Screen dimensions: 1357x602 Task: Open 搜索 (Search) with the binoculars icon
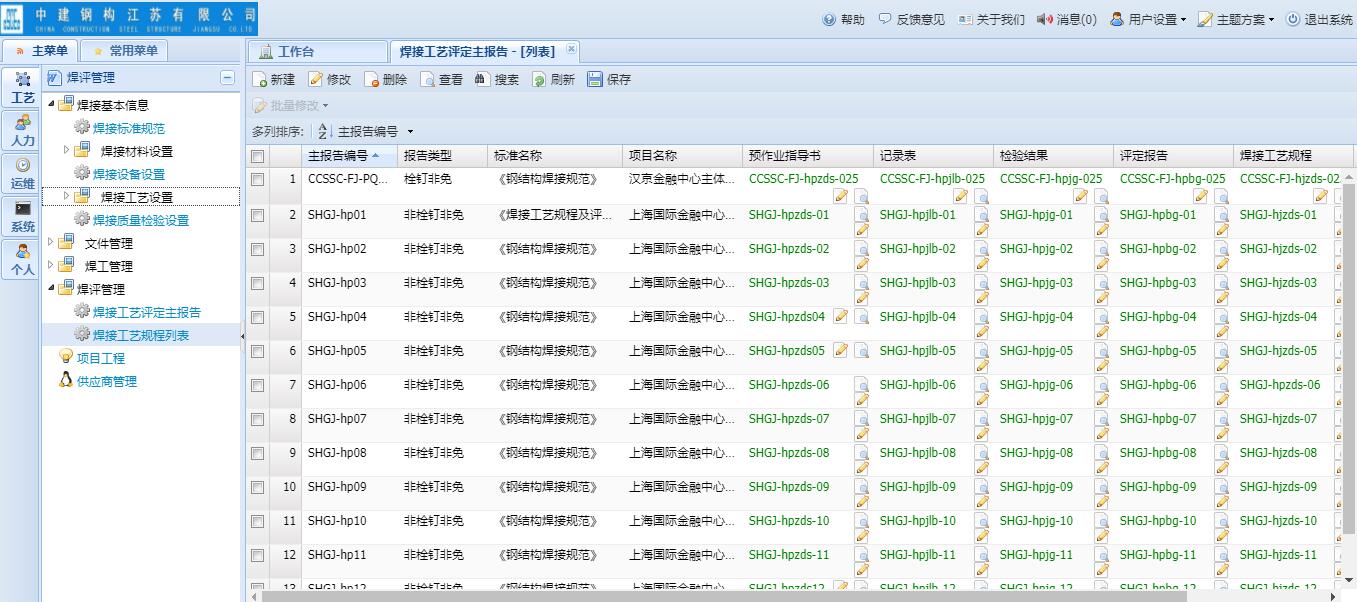click(x=483, y=79)
